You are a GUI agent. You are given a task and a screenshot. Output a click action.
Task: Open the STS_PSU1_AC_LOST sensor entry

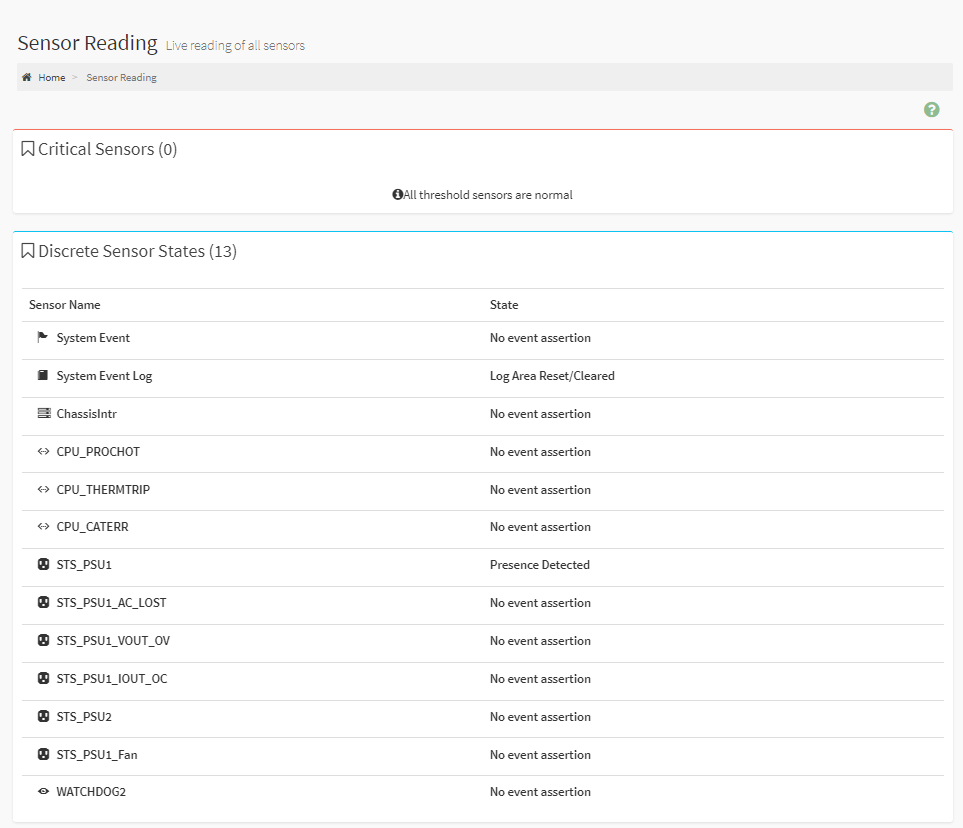pos(111,603)
